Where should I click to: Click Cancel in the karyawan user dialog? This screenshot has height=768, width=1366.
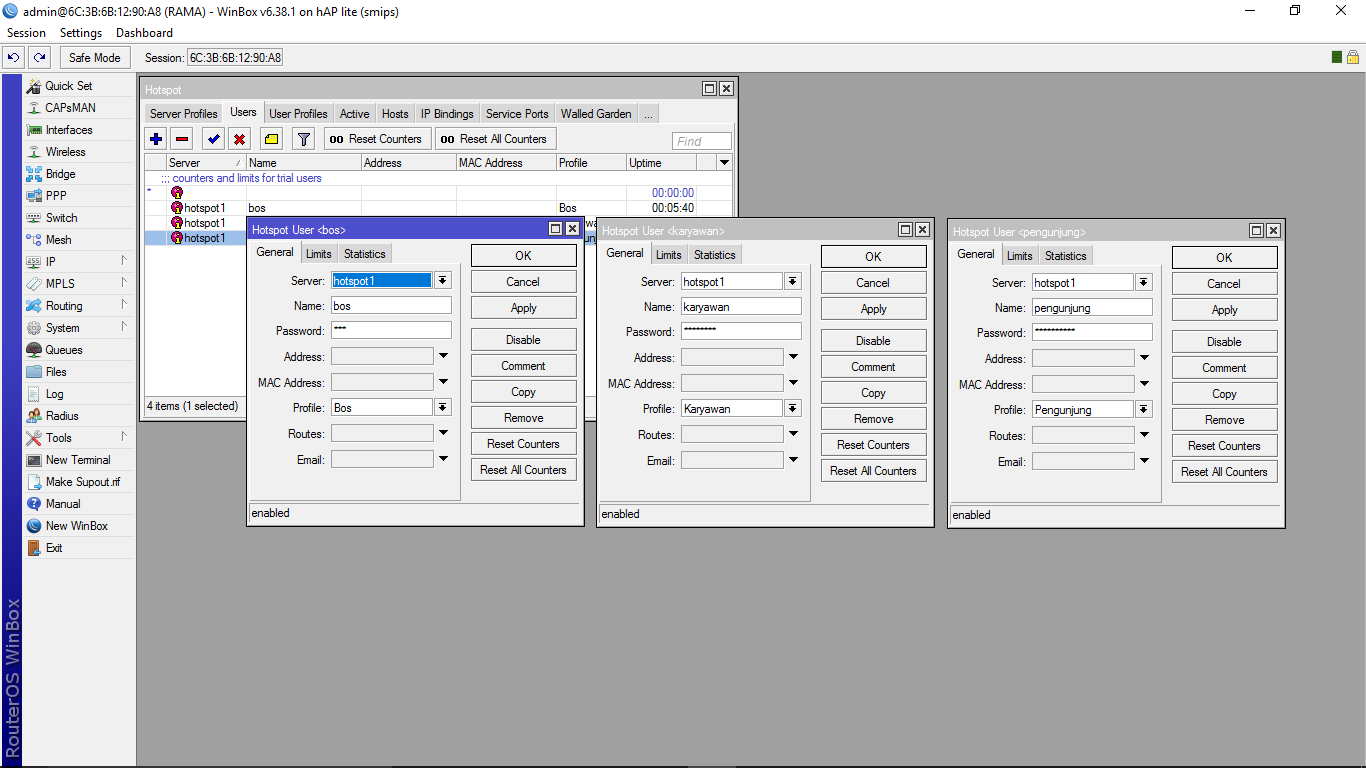coord(874,283)
